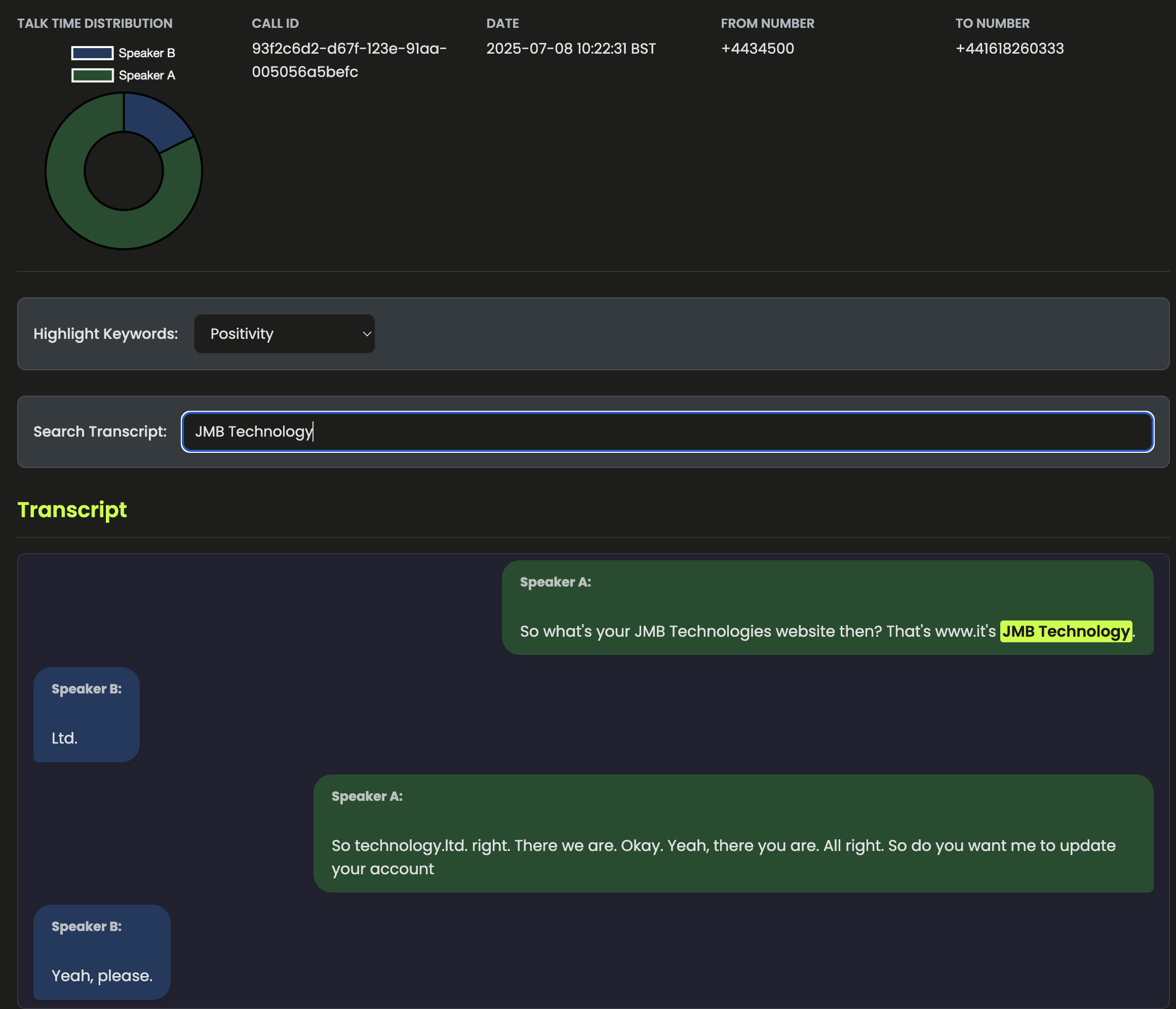This screenshot has height=1009, width=1176.
Task: Click the highlighted JMB Technology match
Action: [x=1066, y=631]
